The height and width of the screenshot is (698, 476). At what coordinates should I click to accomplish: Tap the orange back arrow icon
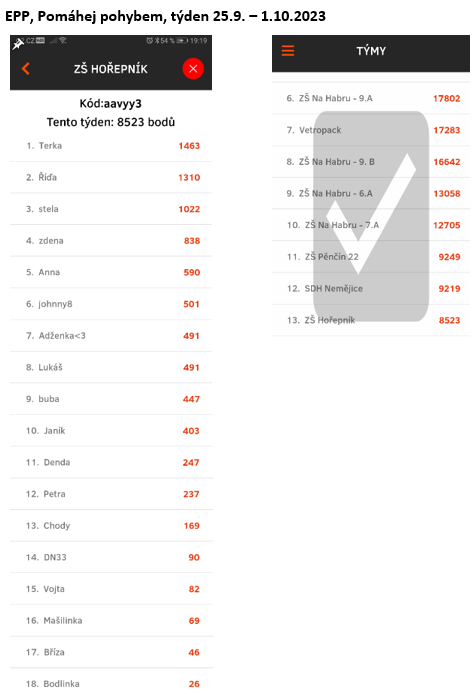pos(26,69)
